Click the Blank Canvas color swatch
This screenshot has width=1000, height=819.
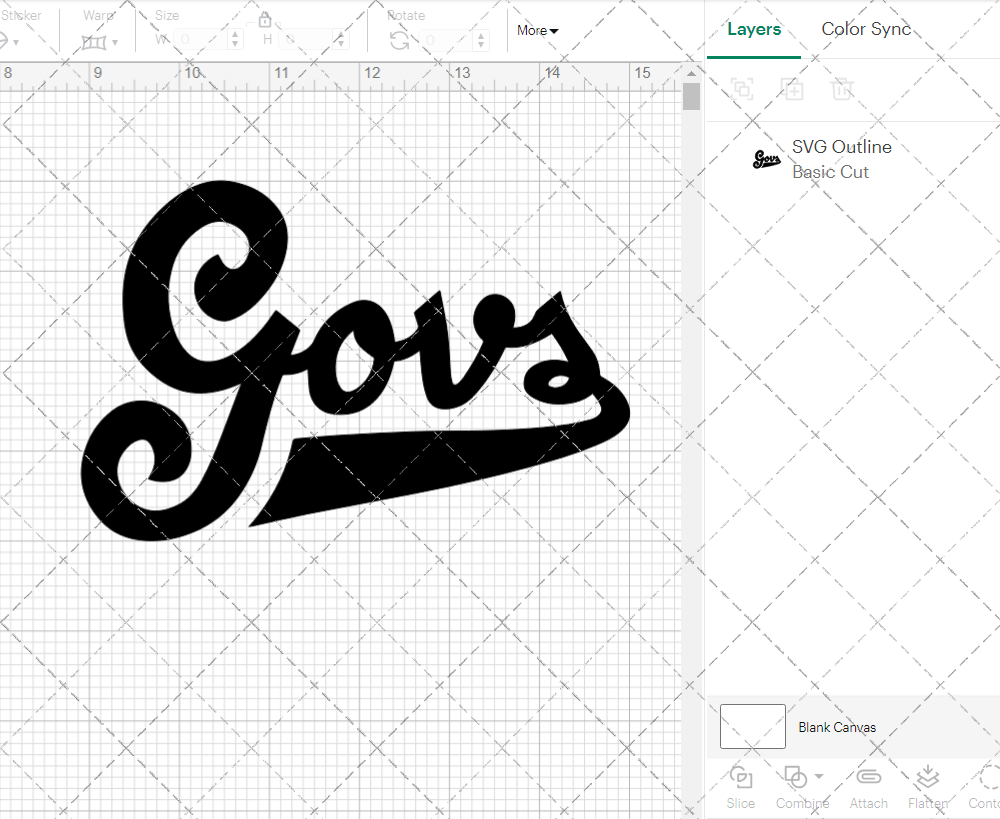click(x=752, y=727)
